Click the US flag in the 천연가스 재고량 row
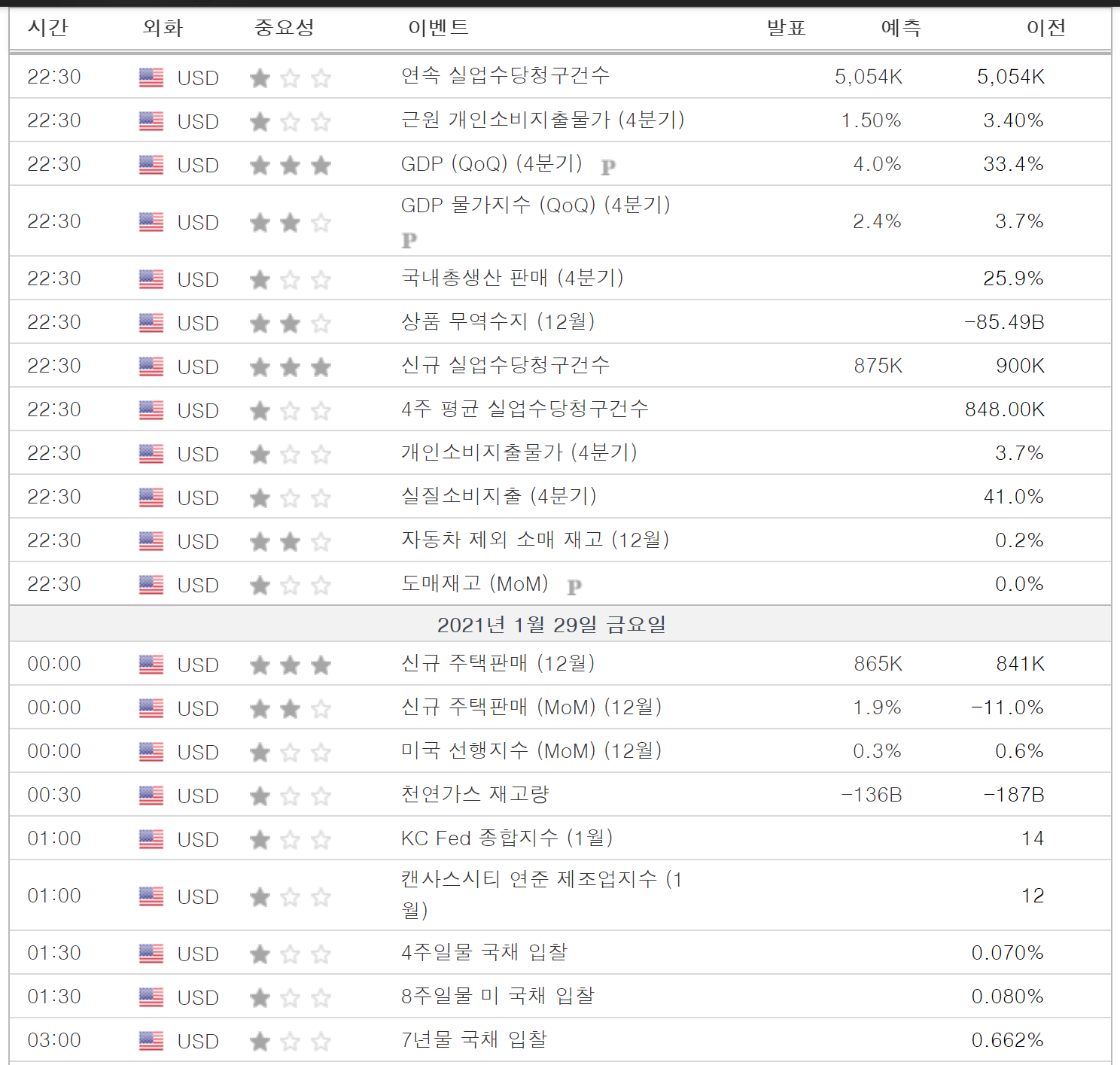The width and height of the screenshot is (1120, 1065). 151,796
